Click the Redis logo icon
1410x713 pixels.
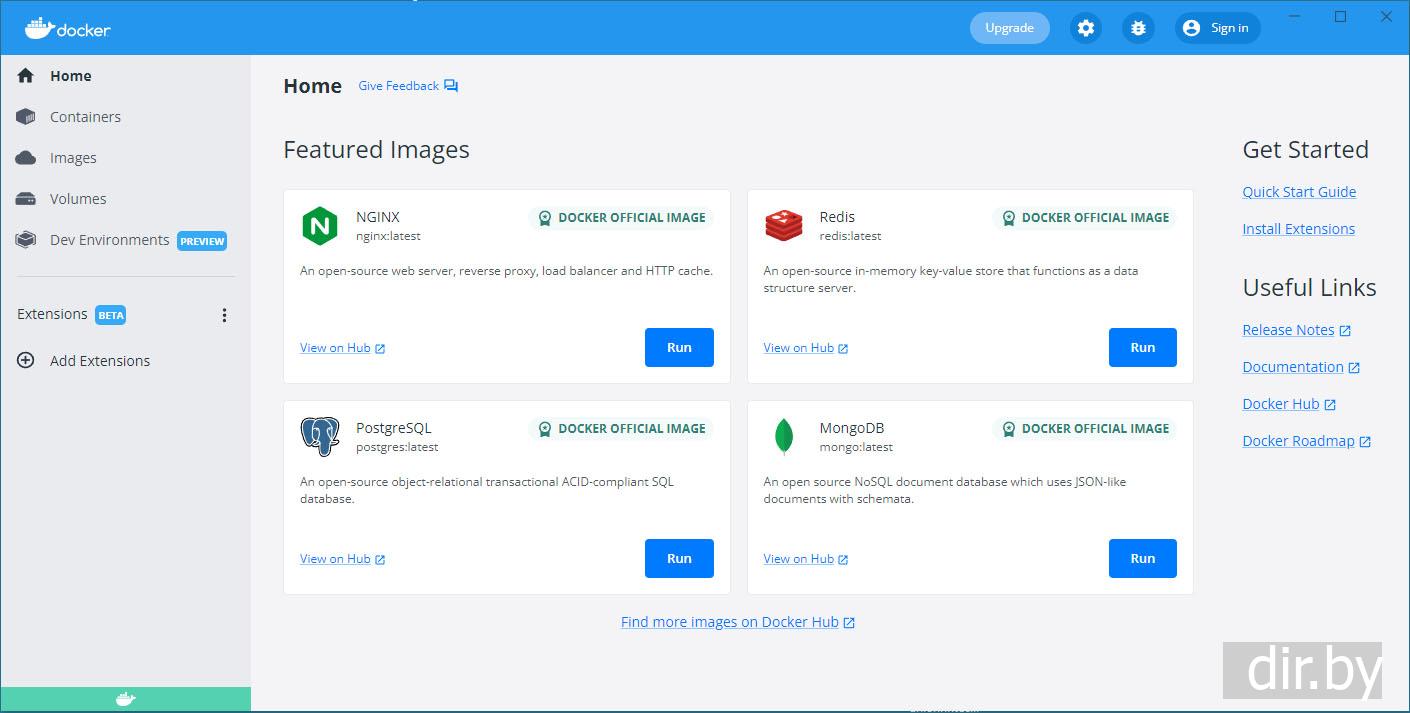click(x=783, y=226)
